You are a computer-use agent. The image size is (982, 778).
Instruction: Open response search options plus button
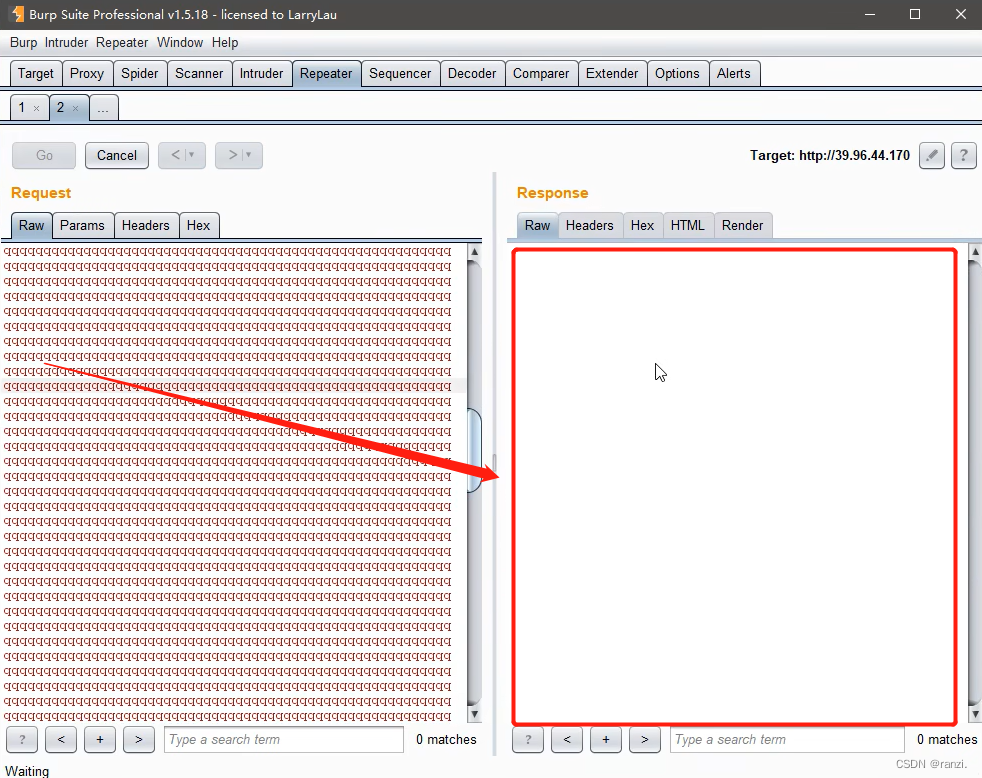pos(606,740)
